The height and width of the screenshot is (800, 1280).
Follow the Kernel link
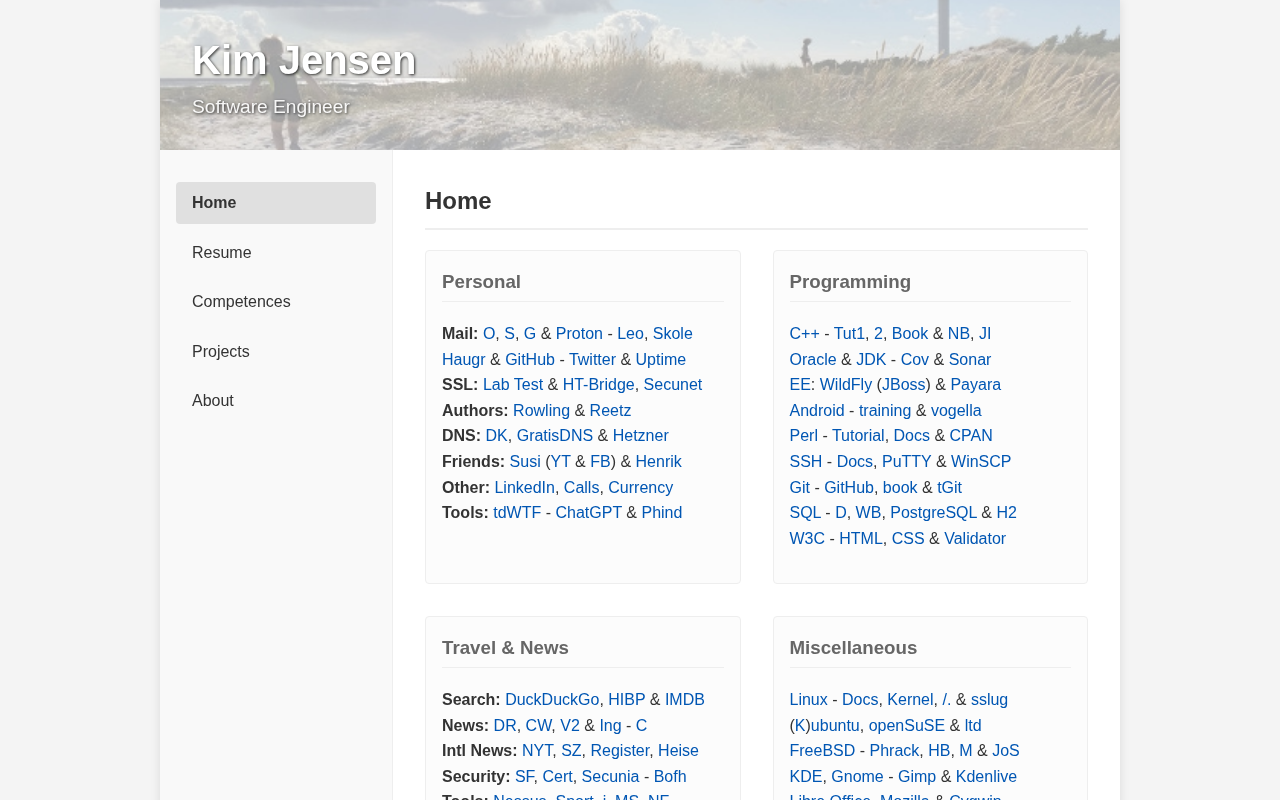coord(910,700)
